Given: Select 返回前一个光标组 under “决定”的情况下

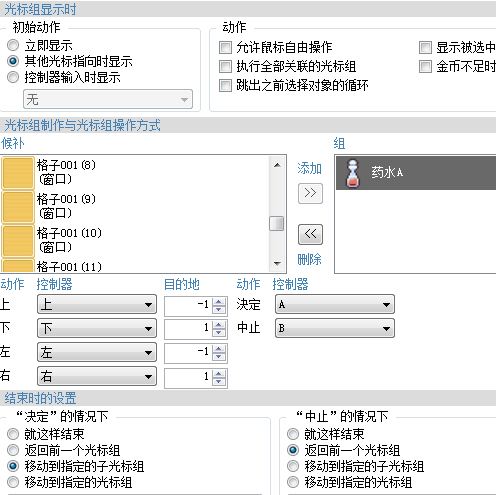Looking at the screenshot, I should (13, 450).
